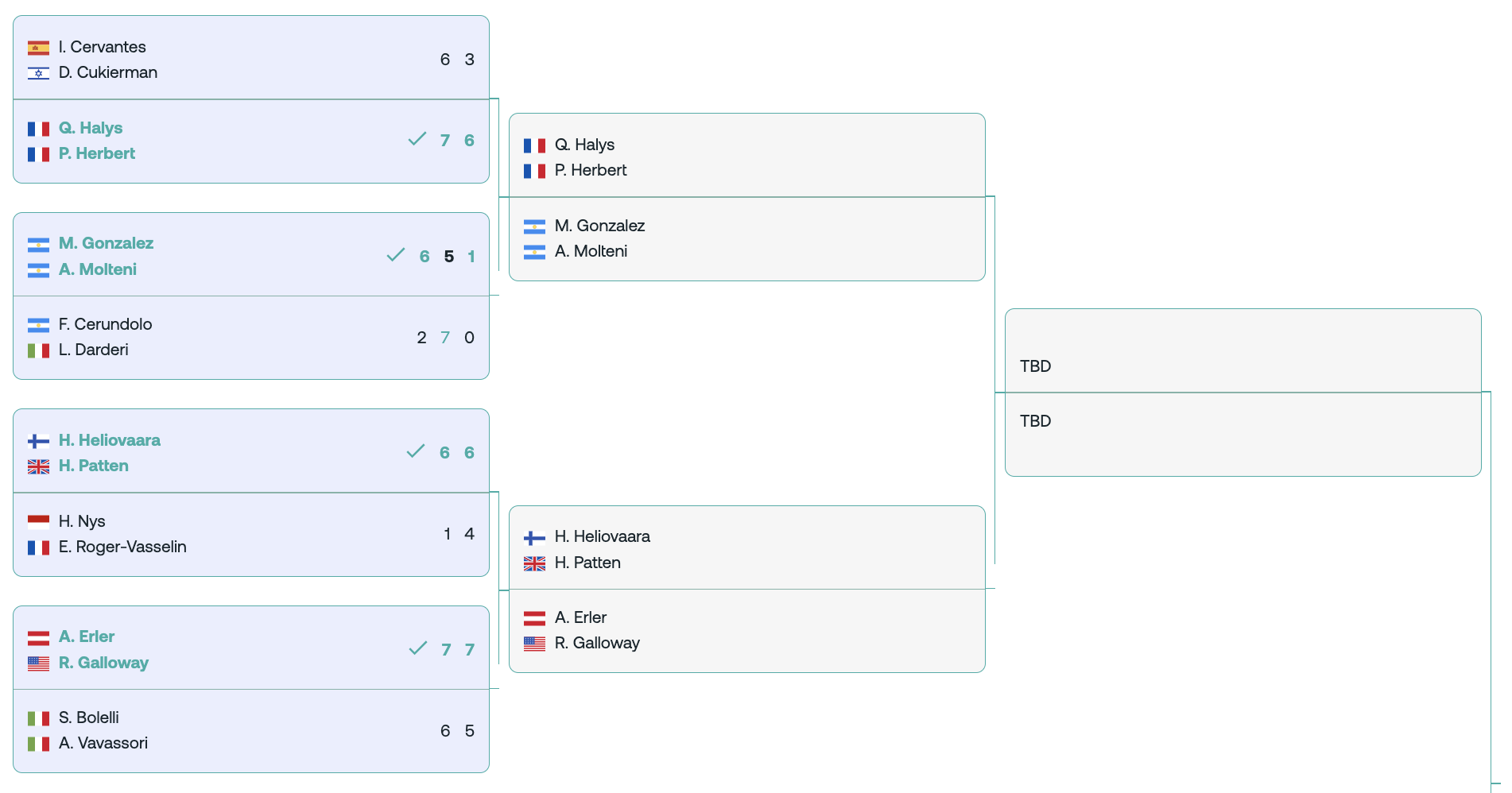Click the winner checkmark beside the 7 6 score
The height and width of the screenshot is (793, 1512).
tap(417, 139)
